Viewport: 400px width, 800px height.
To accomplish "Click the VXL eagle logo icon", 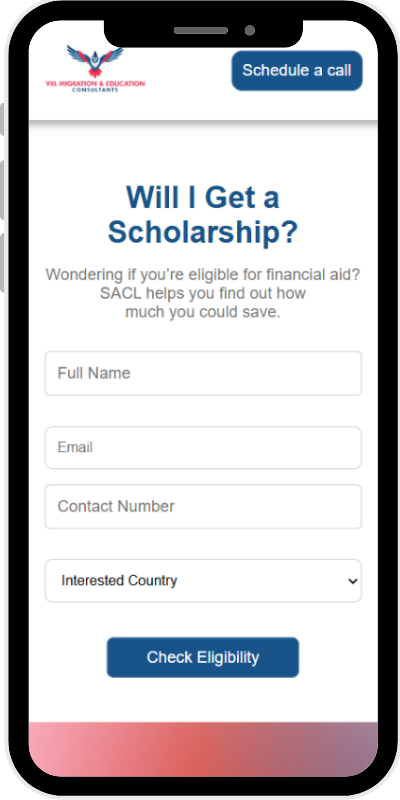I will [95, 61].
